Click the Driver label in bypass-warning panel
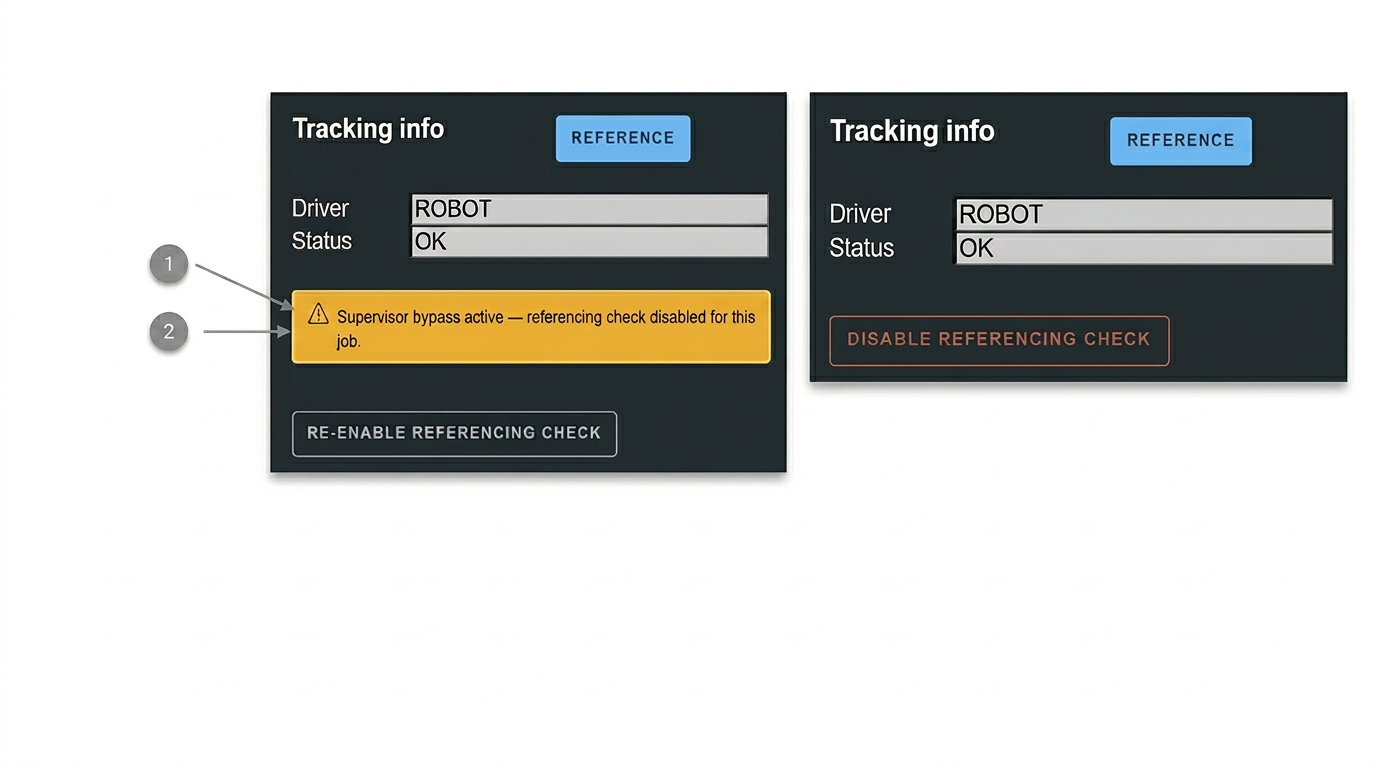This screenshot has width=1376, height=768. (320, 209)
